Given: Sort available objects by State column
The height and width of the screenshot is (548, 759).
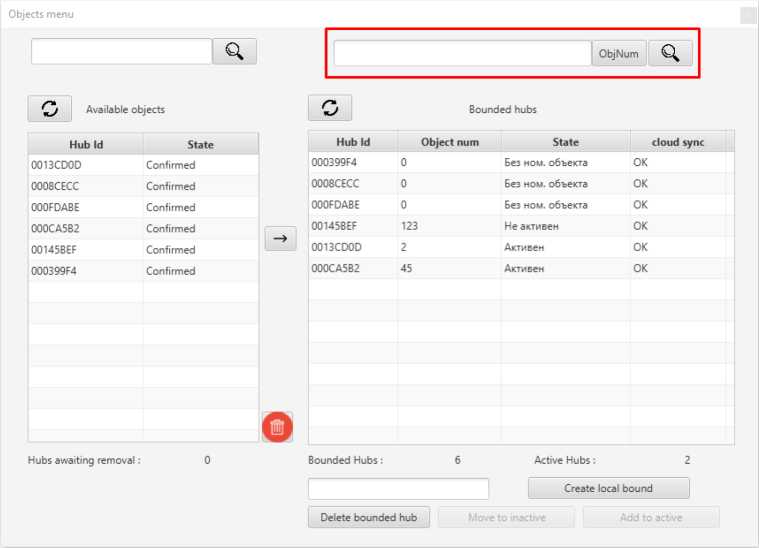Looking at the screenshot, I should 200,144.
